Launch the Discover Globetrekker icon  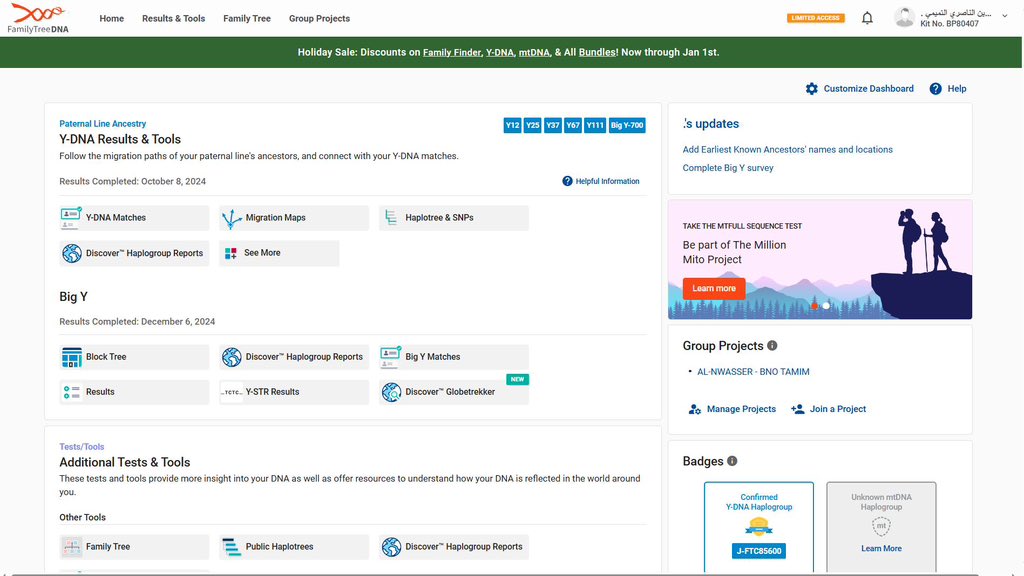pyautogui.click(x=391, y=392)
